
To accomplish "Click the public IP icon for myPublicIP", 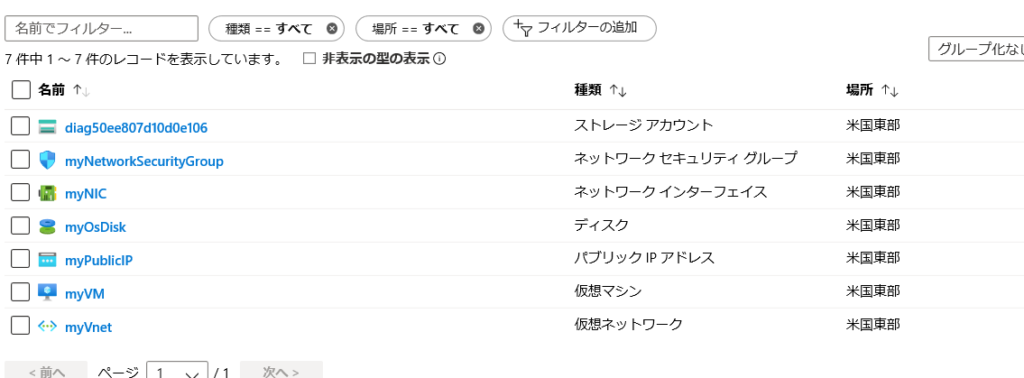I will pos(48,260).
